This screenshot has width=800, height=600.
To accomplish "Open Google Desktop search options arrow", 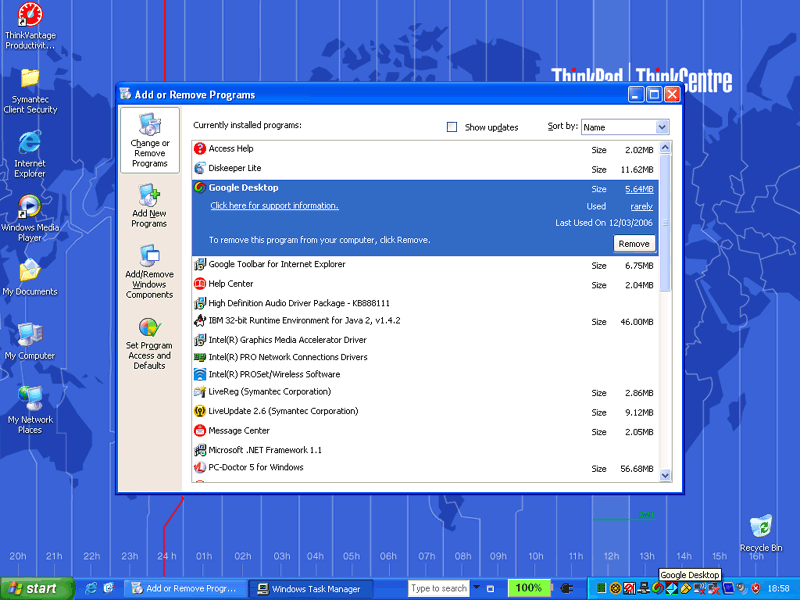I will point(477,587).
